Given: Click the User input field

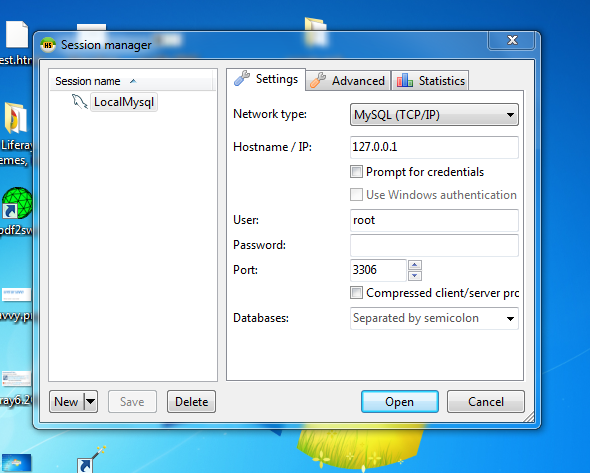Looking at the screenshot, I should coord(434,220).
